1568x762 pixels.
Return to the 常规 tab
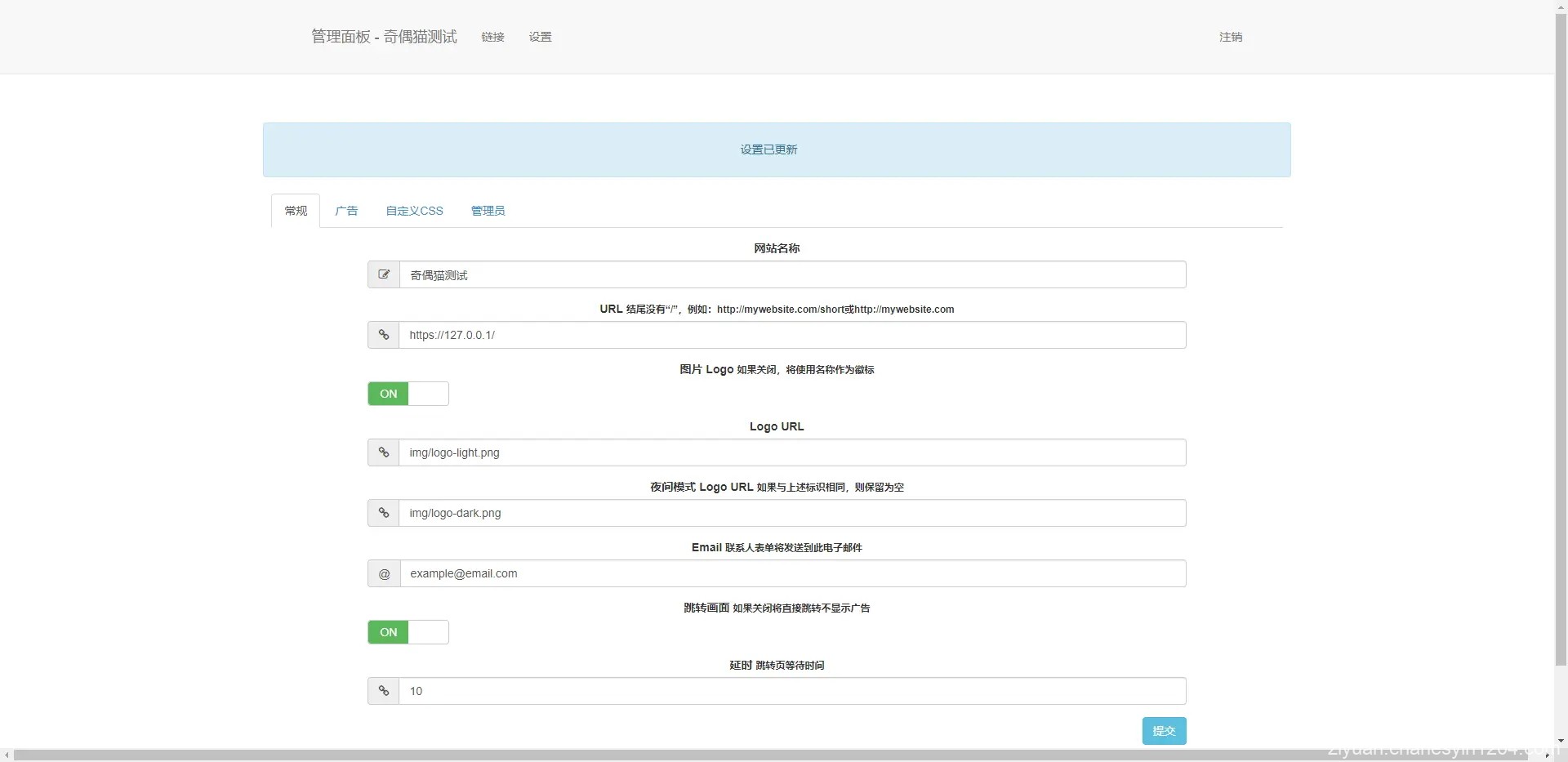click(295, 210)
